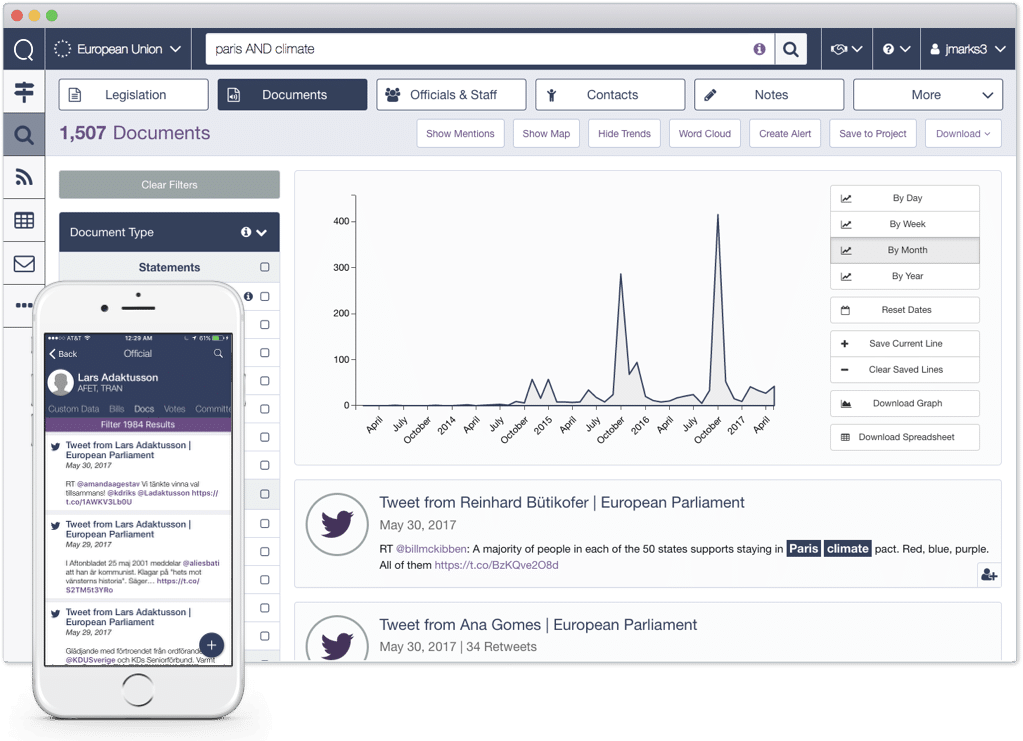Open the Notes tab
The image size is (1023, 741).
[x=769, y=95]
